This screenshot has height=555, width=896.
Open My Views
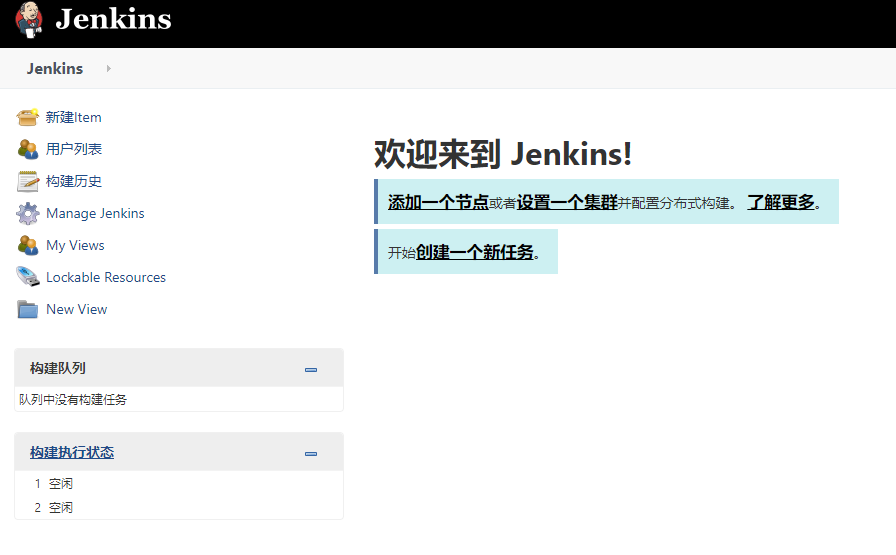[75, 245]
